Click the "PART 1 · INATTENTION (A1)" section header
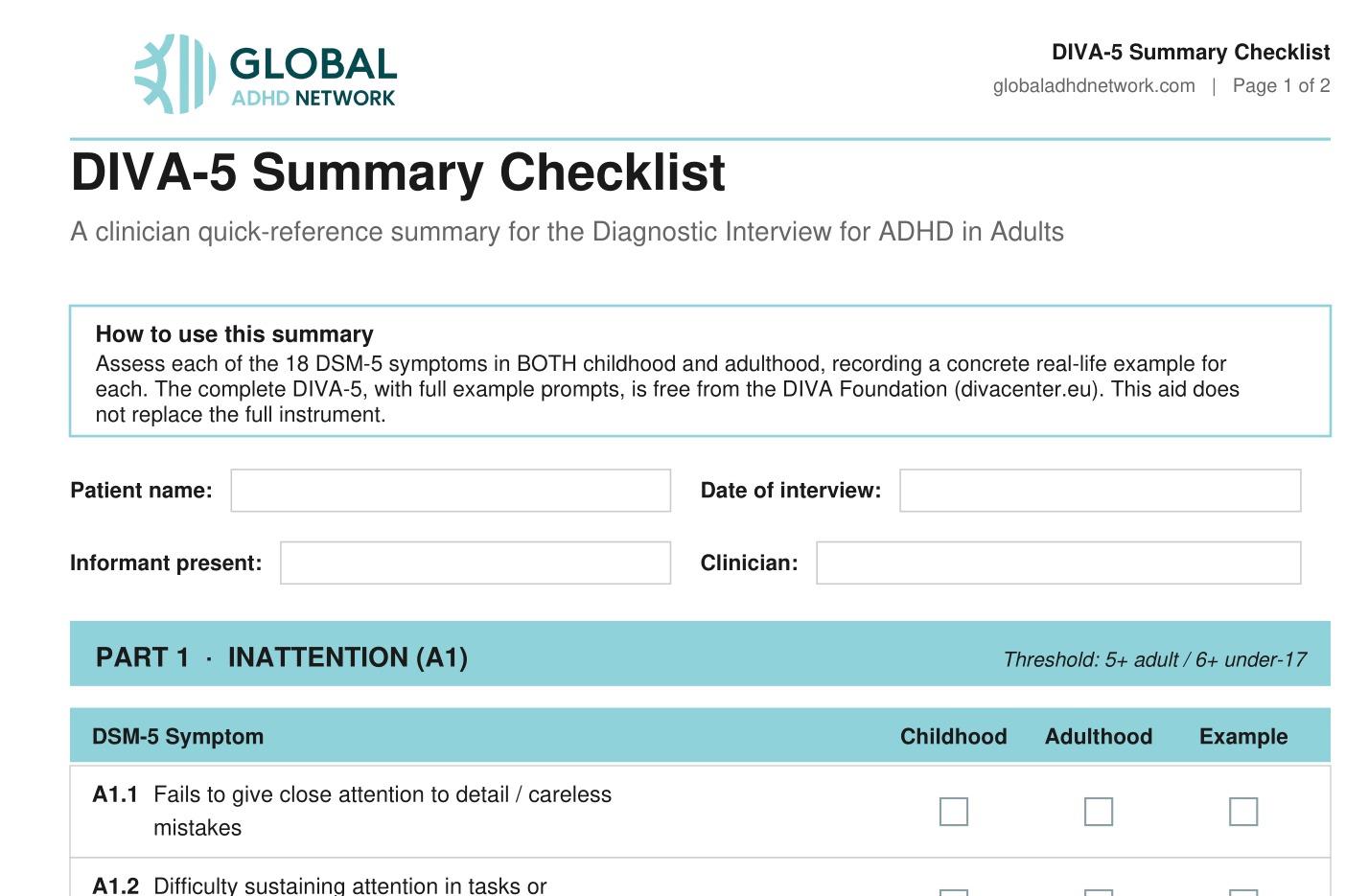This screenshot has height=896, width=1369. 282,657
